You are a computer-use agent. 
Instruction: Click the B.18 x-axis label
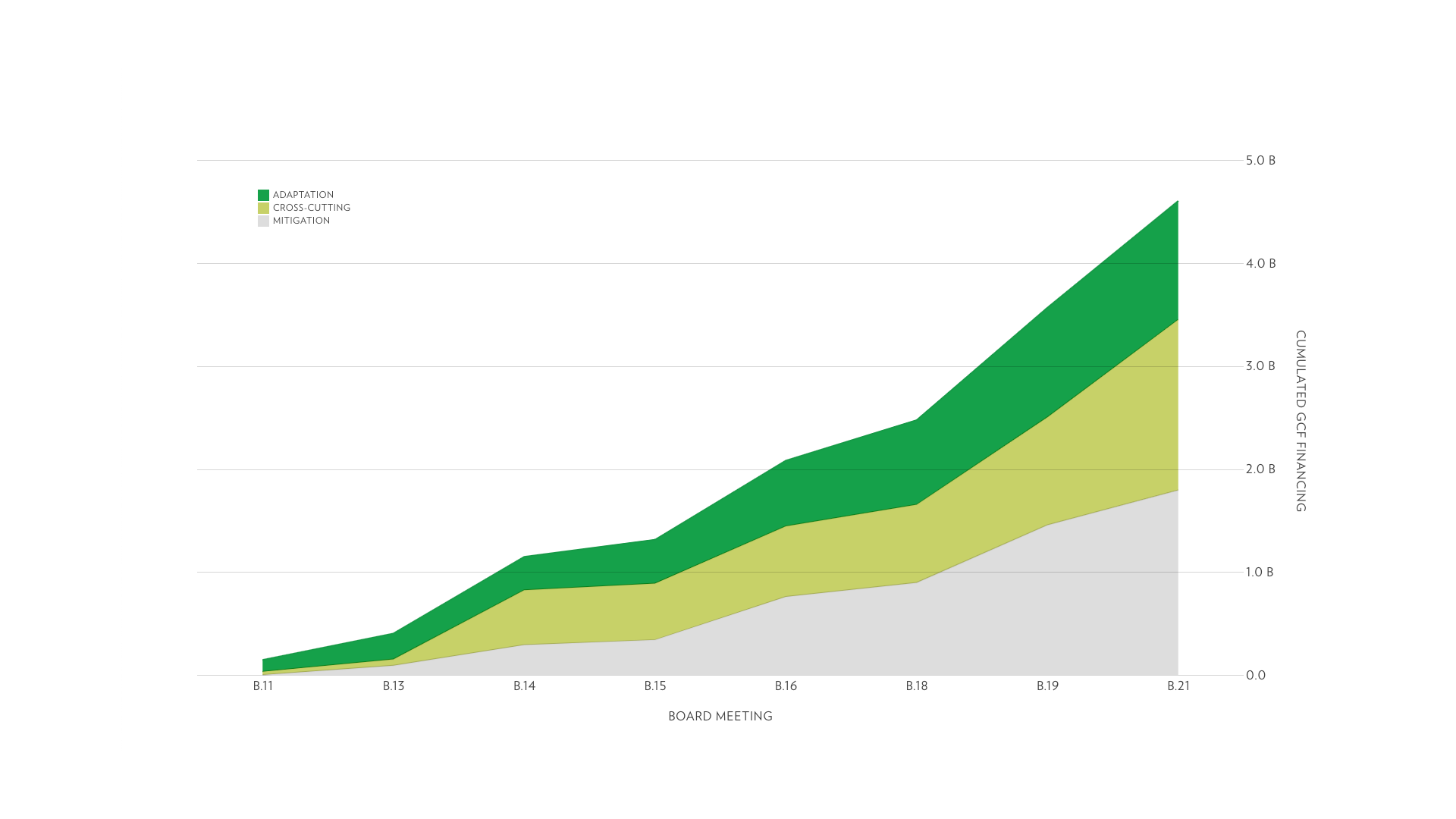(x=917, y=686)
